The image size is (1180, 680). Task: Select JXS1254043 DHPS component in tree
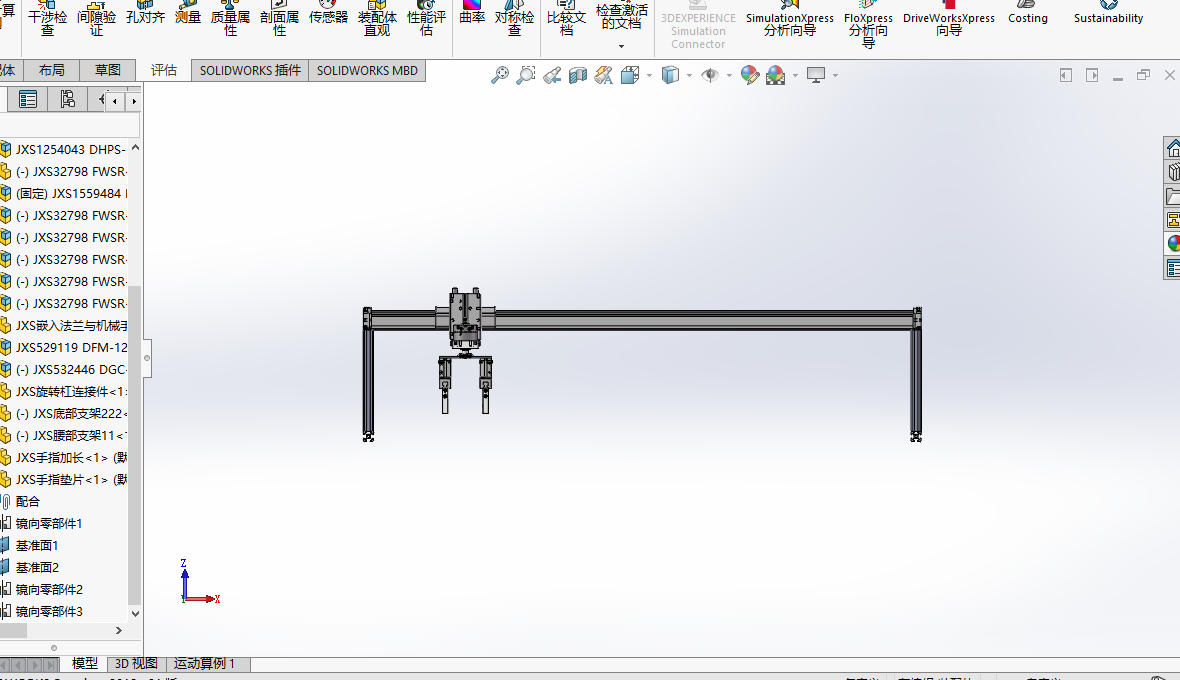tap(65, 150)
